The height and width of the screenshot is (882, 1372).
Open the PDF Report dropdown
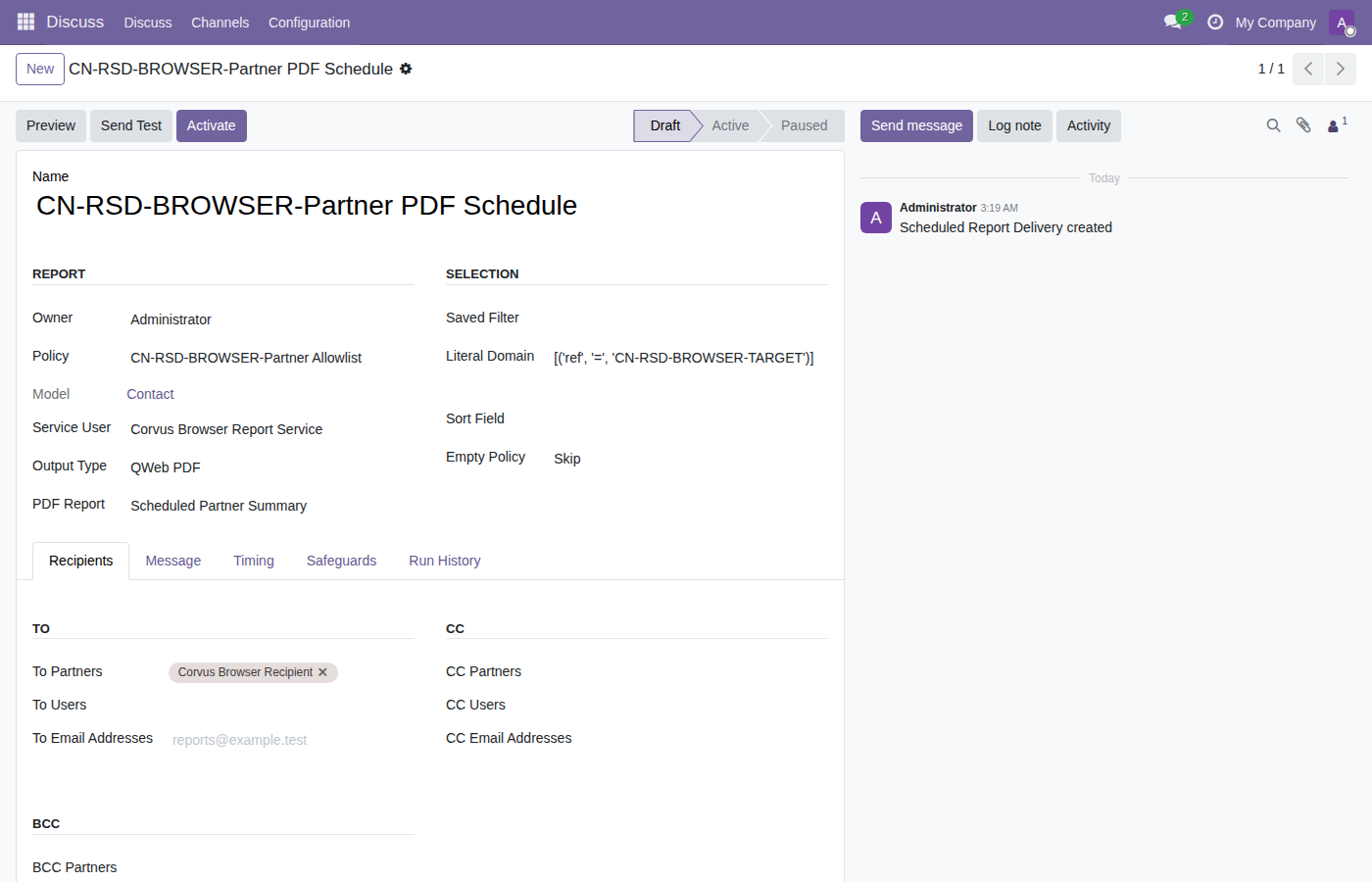(x=271, y=506)
